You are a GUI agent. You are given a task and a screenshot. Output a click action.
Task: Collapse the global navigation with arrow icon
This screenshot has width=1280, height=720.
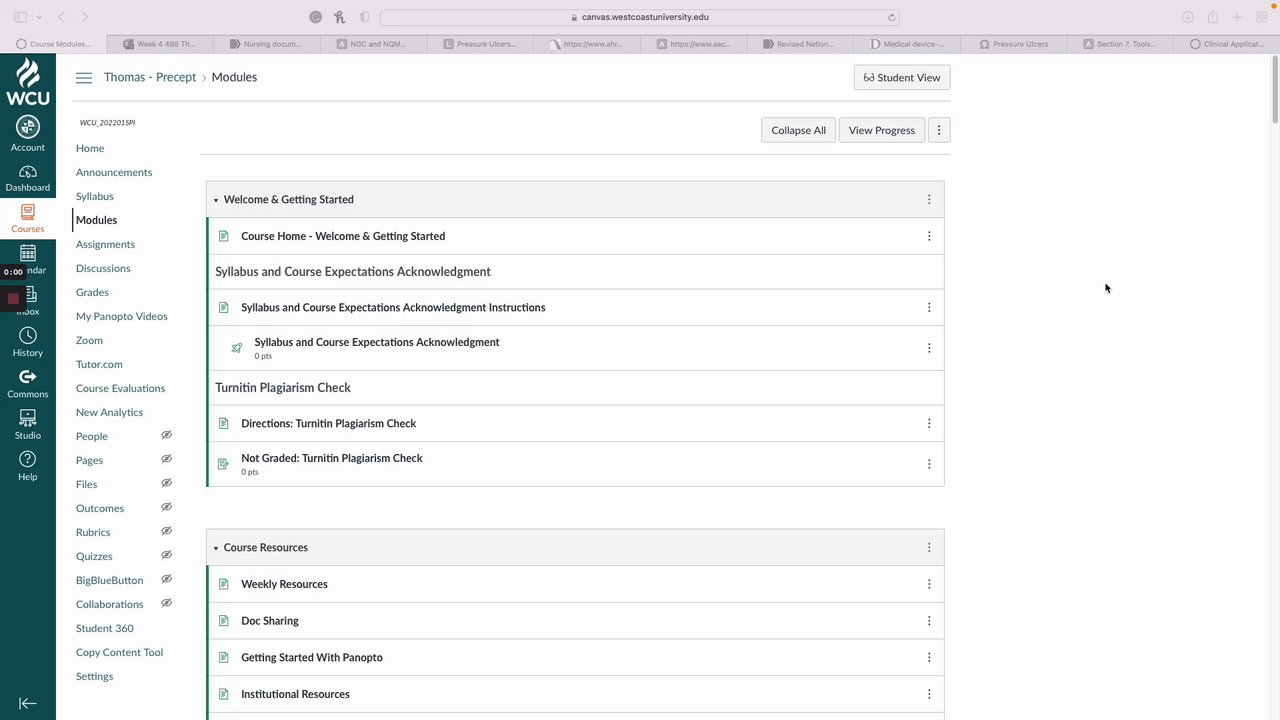click(27, 703)
